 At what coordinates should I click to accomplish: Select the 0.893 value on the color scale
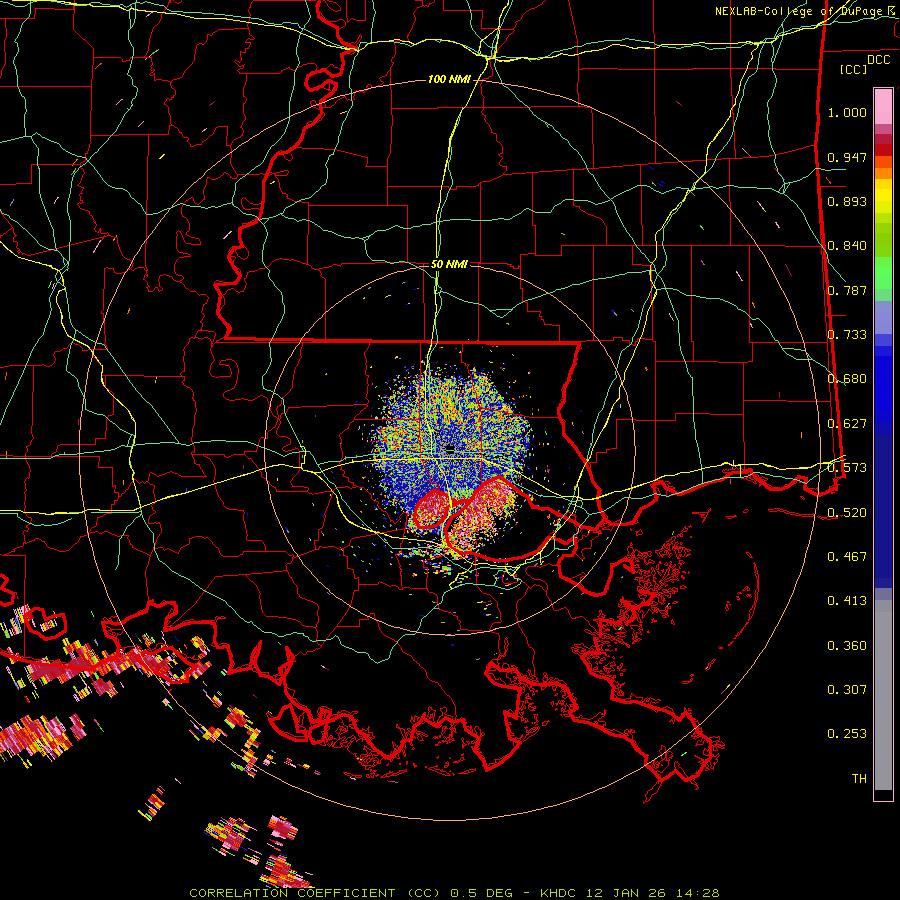[847, 201]
